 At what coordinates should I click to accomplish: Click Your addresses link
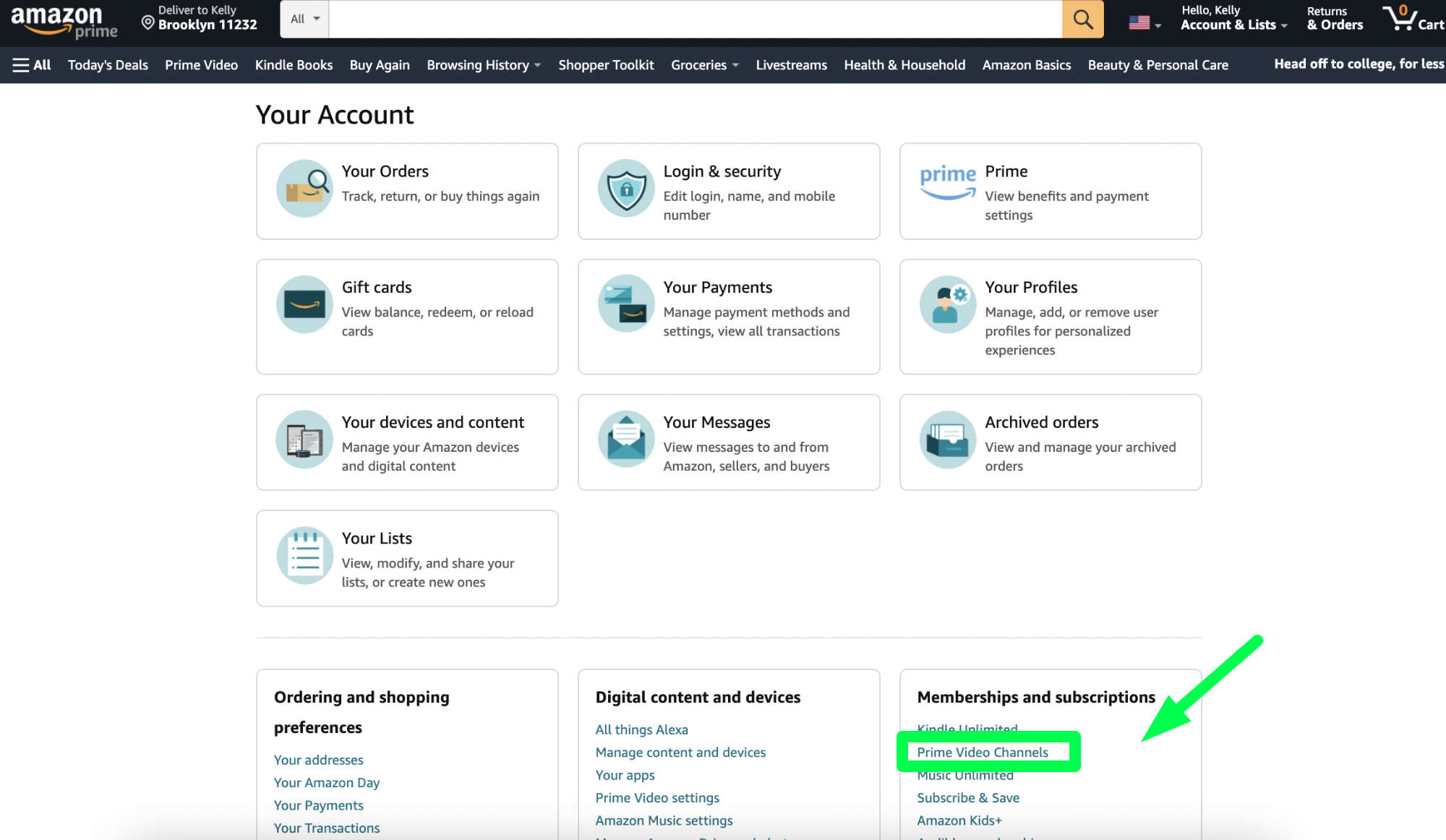(318, 759)
